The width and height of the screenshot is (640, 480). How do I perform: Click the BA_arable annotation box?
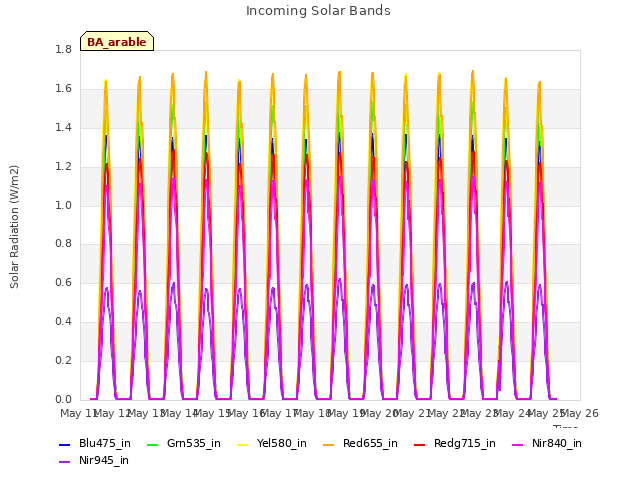pyautogui.click(x=117, y=41)
